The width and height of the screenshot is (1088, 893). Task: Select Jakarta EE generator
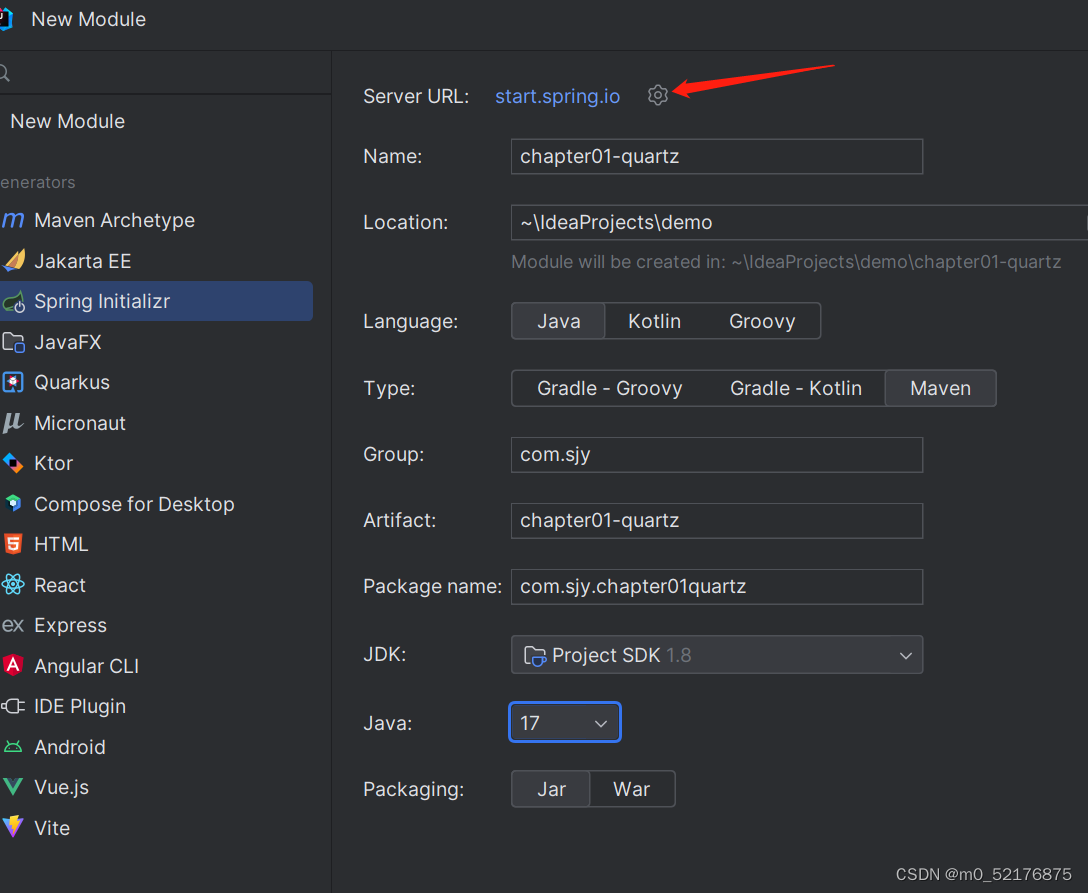coord(156,261)
